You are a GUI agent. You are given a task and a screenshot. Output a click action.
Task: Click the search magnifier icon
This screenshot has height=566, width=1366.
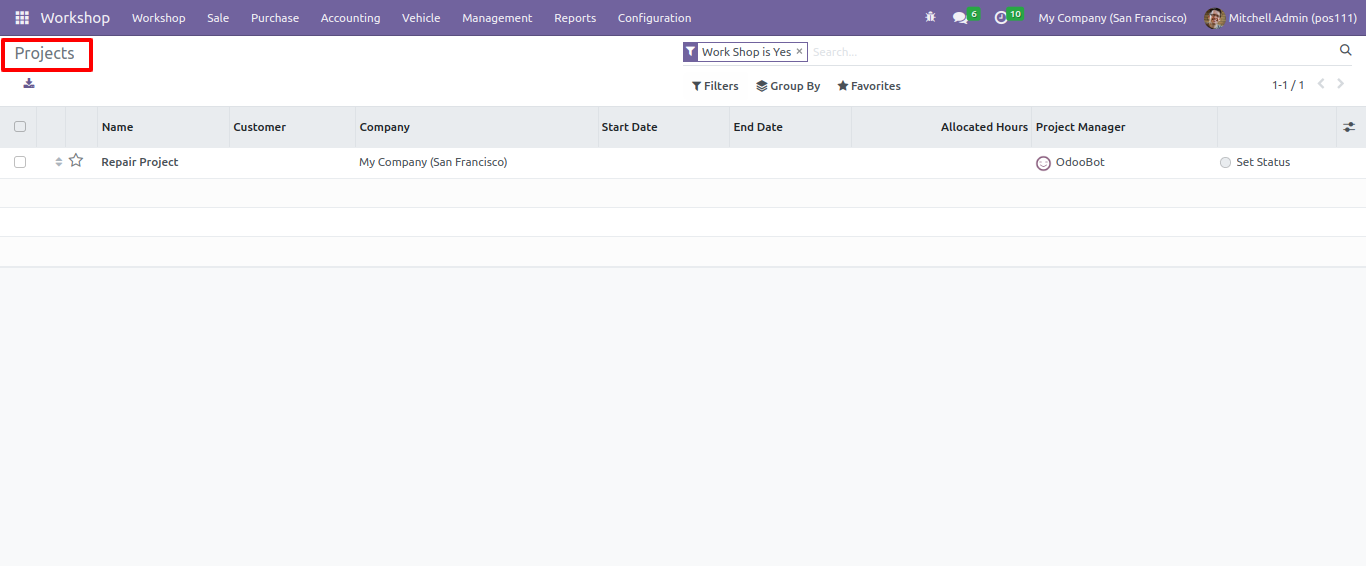tap(1345, 50)
